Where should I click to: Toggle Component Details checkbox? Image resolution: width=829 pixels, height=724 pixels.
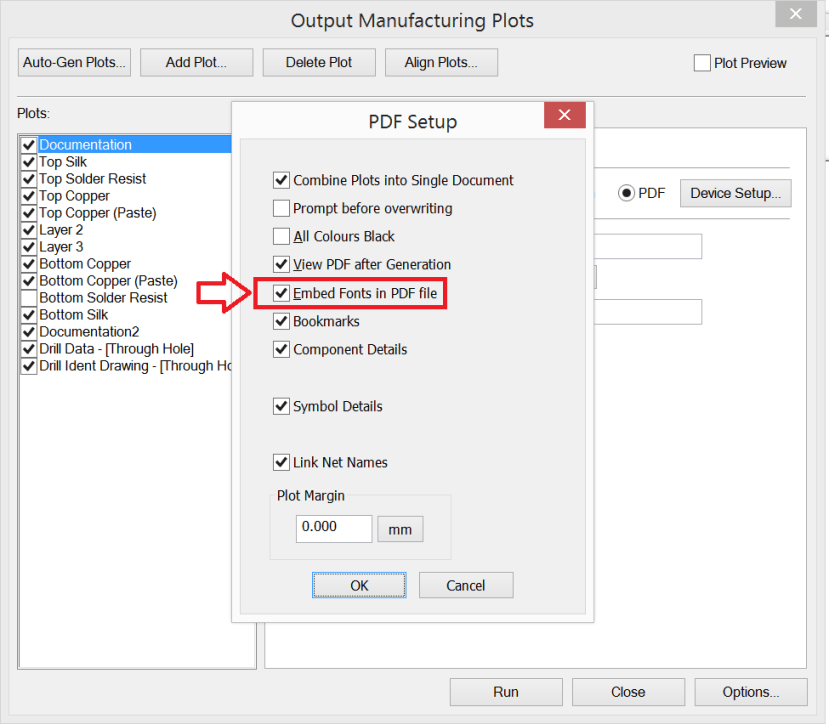[281, 350]
